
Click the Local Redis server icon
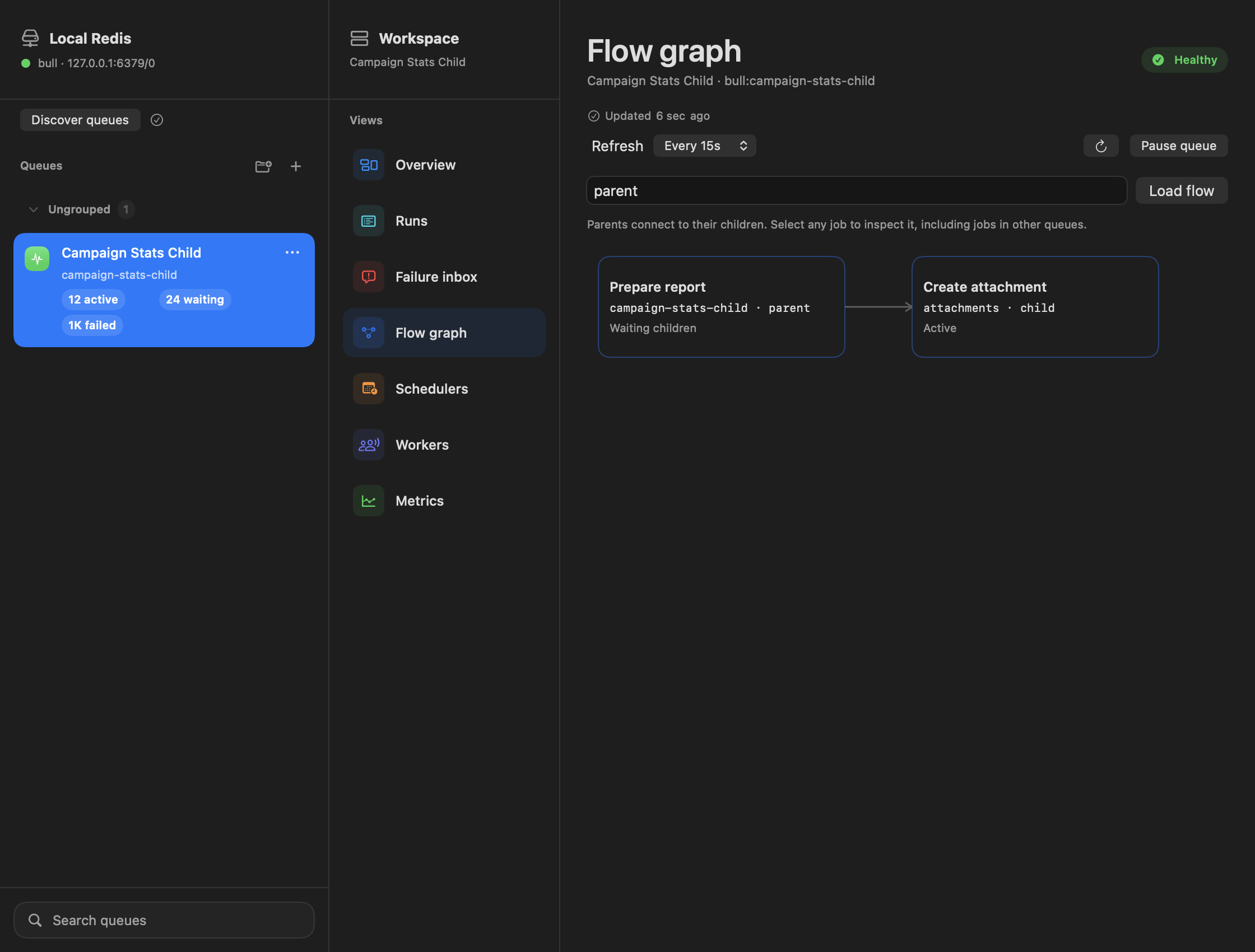click(x=30, y=38)
